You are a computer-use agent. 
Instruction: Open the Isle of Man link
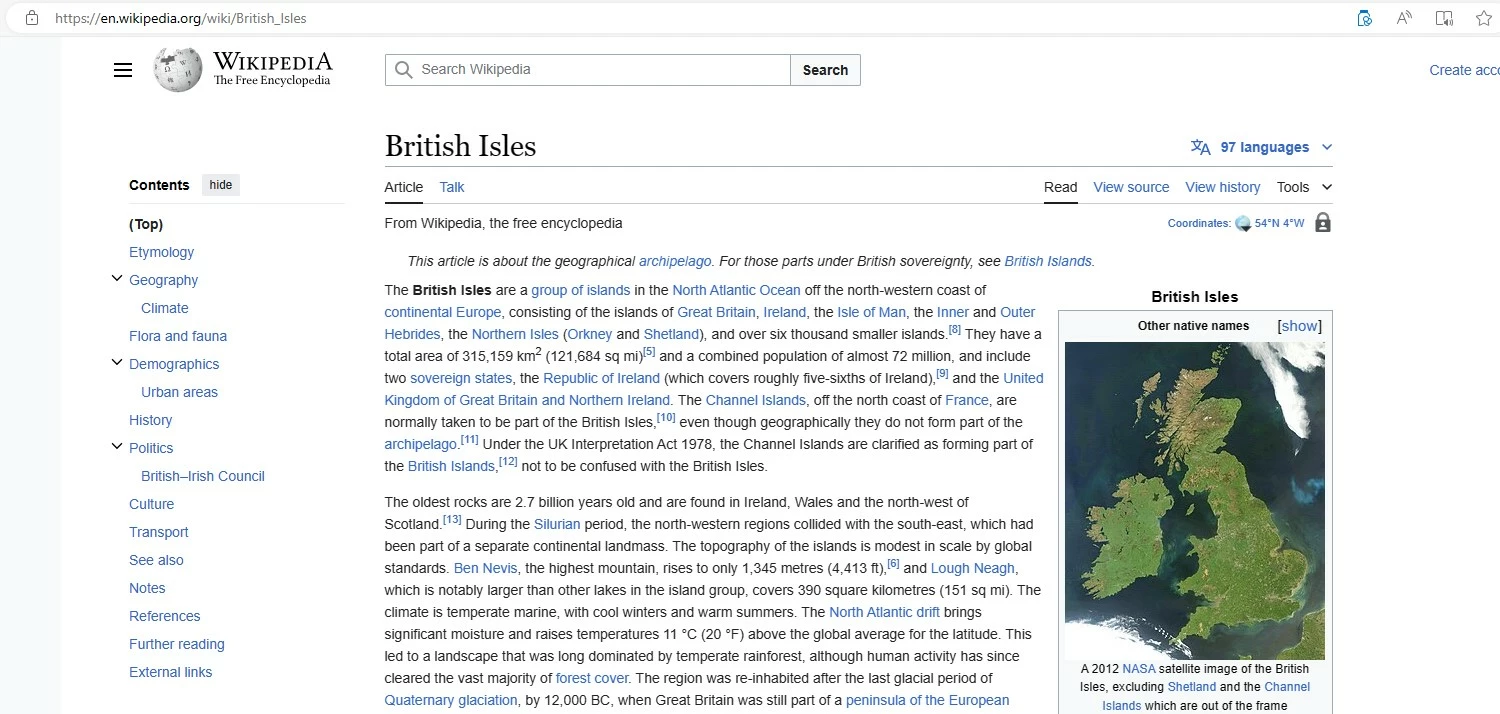[x=871, y=312]
